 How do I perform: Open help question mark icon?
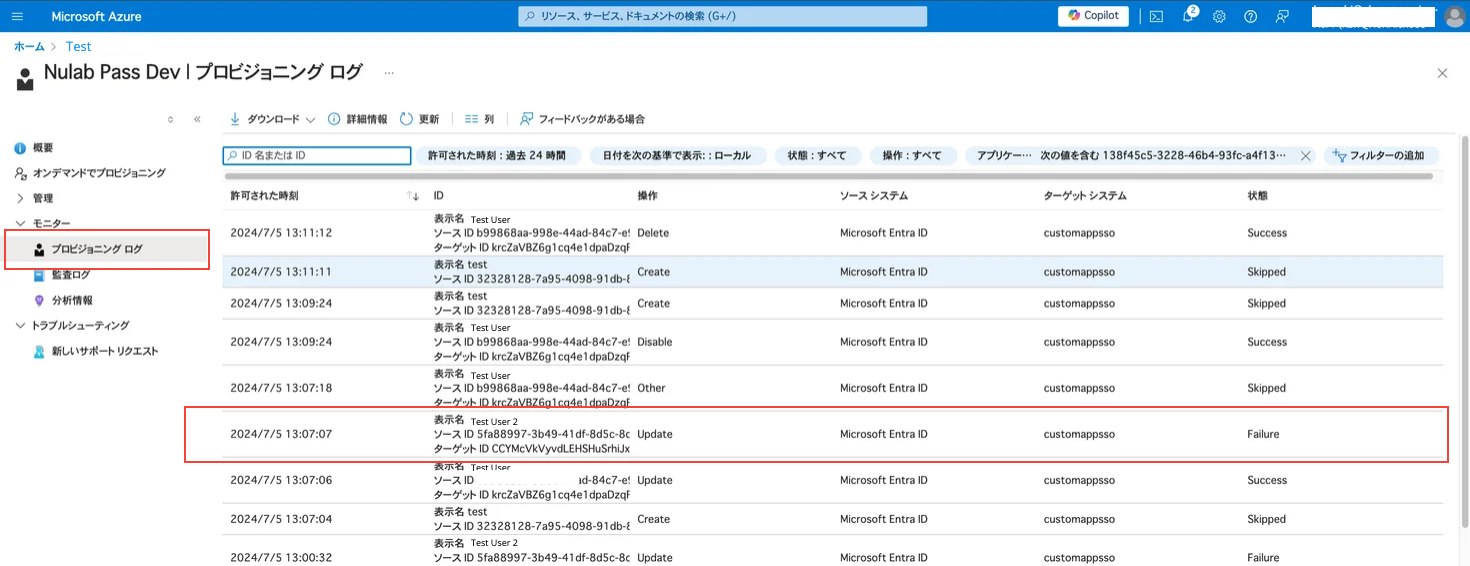1250,16
